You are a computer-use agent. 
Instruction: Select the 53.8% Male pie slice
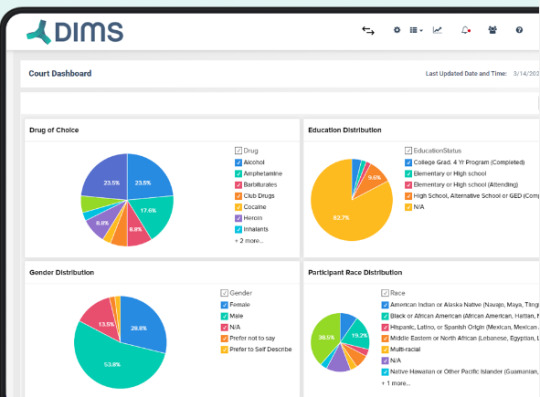[112, 364]
